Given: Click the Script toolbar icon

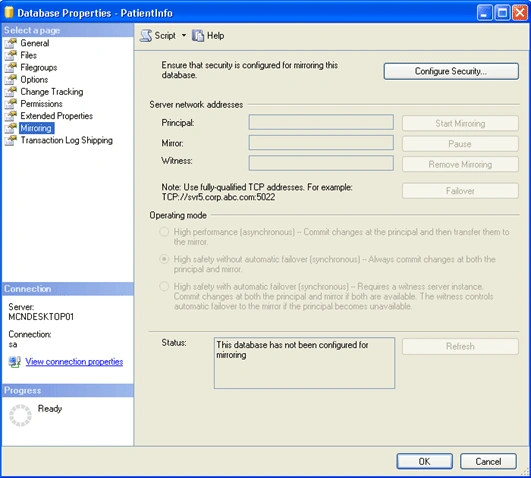Looking at the screenshot, I should coord(146,36).
